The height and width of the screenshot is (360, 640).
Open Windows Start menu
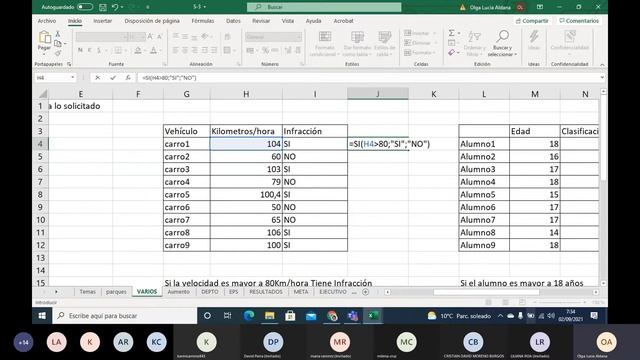[42, 316]
